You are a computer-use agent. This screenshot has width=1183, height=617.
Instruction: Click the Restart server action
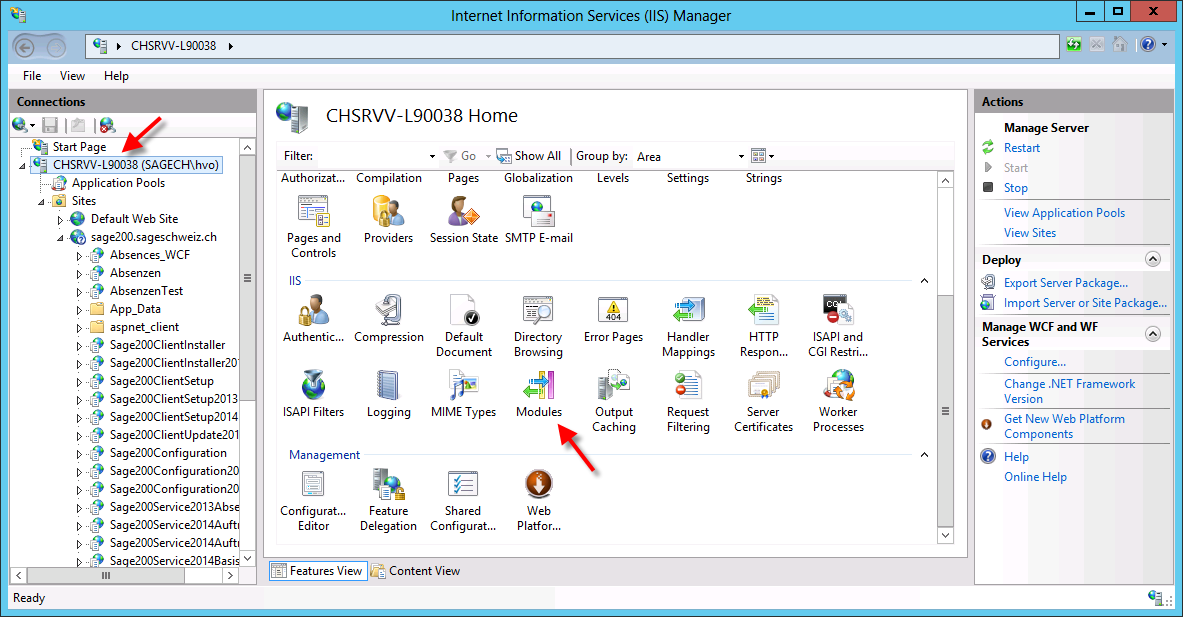[1022, 148]
